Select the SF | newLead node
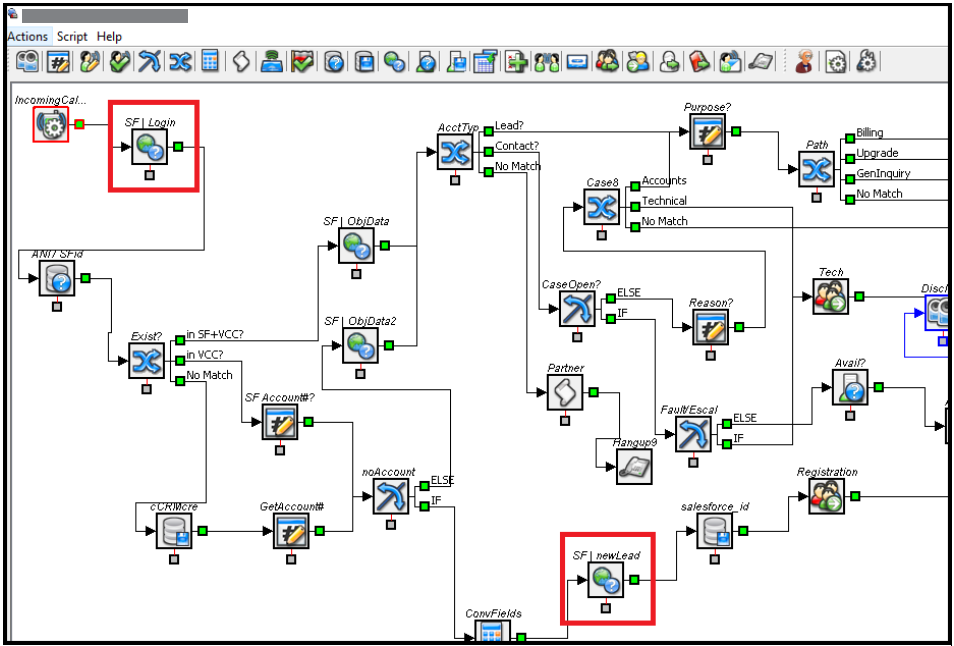This screenshot has width=954, height=646. pos(605,580)
